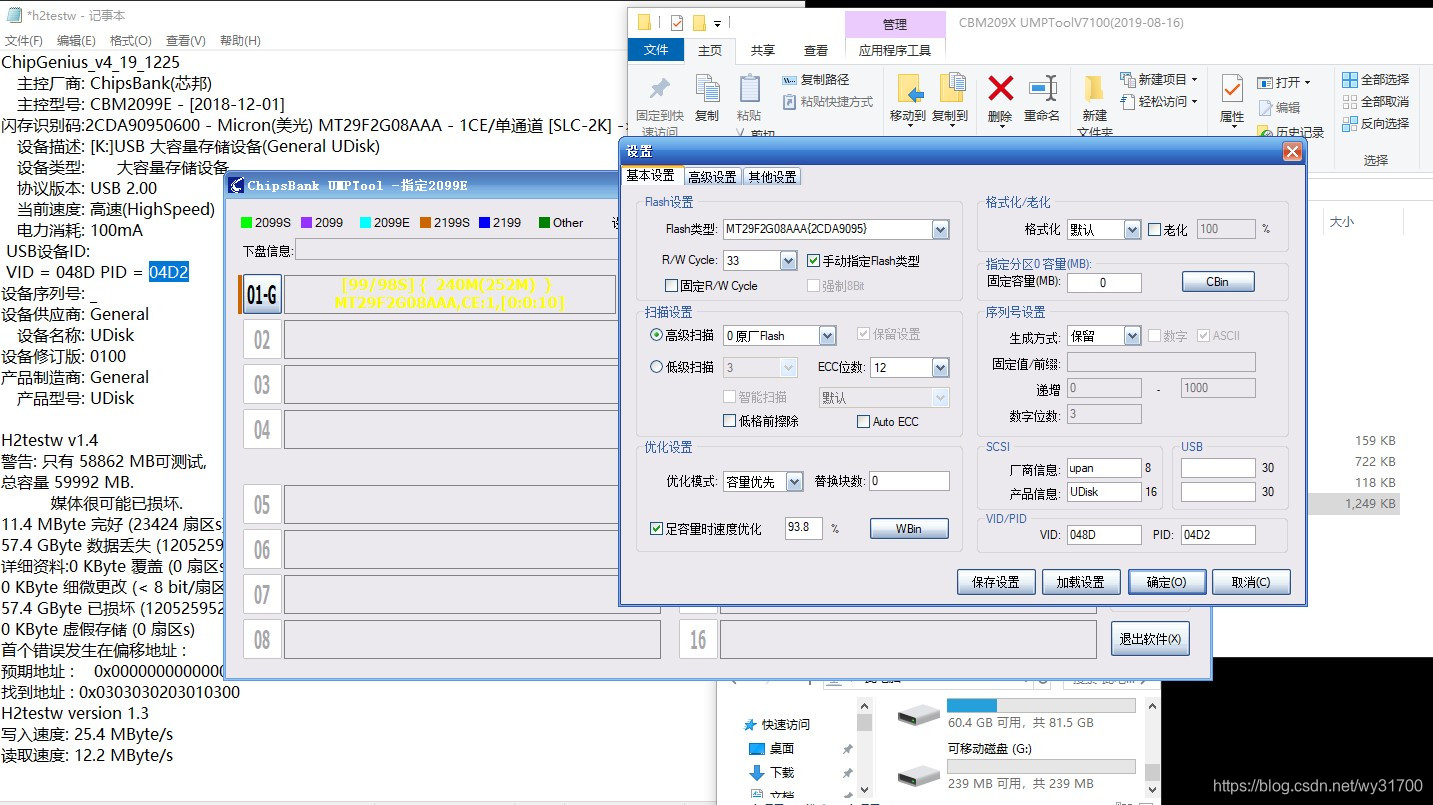The height and width of the screenshot is (805, 1433).
Task: Click the 确定(O) button
Action: tap(1165, 582)
